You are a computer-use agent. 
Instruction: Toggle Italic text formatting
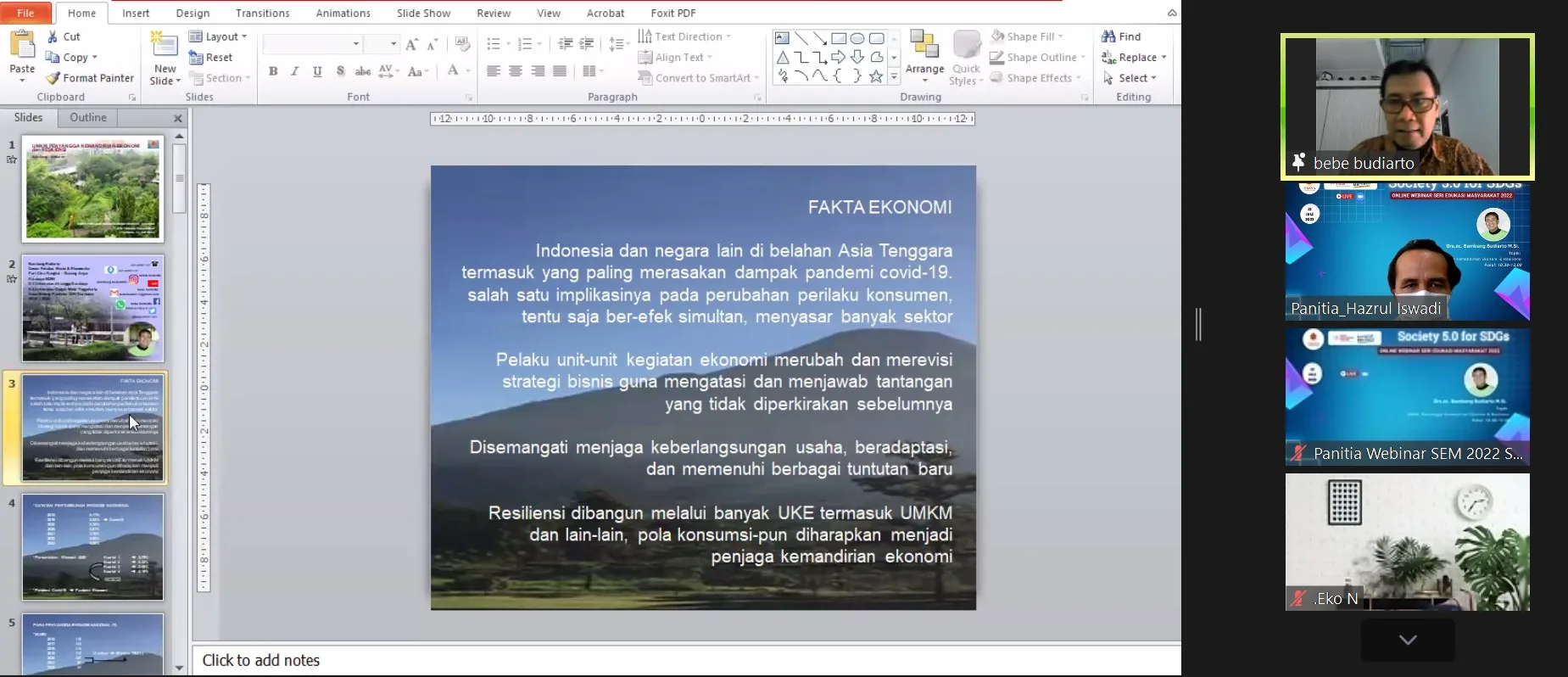pyautogui.click(x=295, y=71)
